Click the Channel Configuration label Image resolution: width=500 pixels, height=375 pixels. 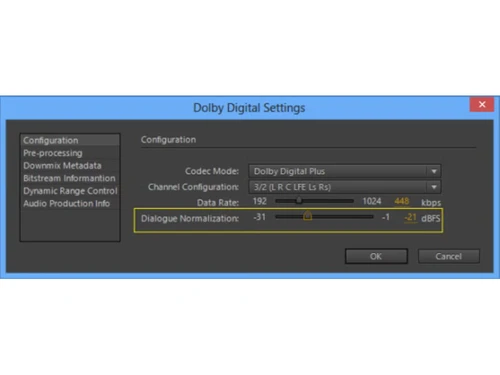coord(193,187)
